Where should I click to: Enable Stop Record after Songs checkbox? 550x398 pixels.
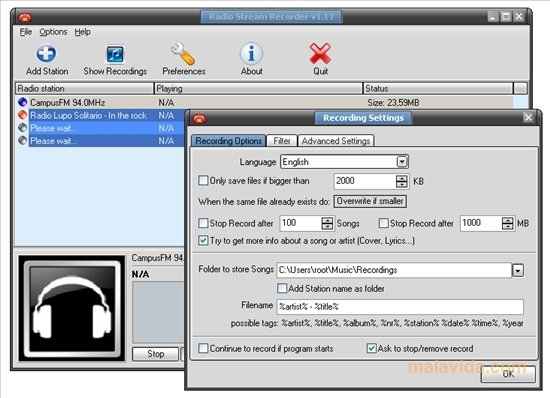click(x=203, y=223)
